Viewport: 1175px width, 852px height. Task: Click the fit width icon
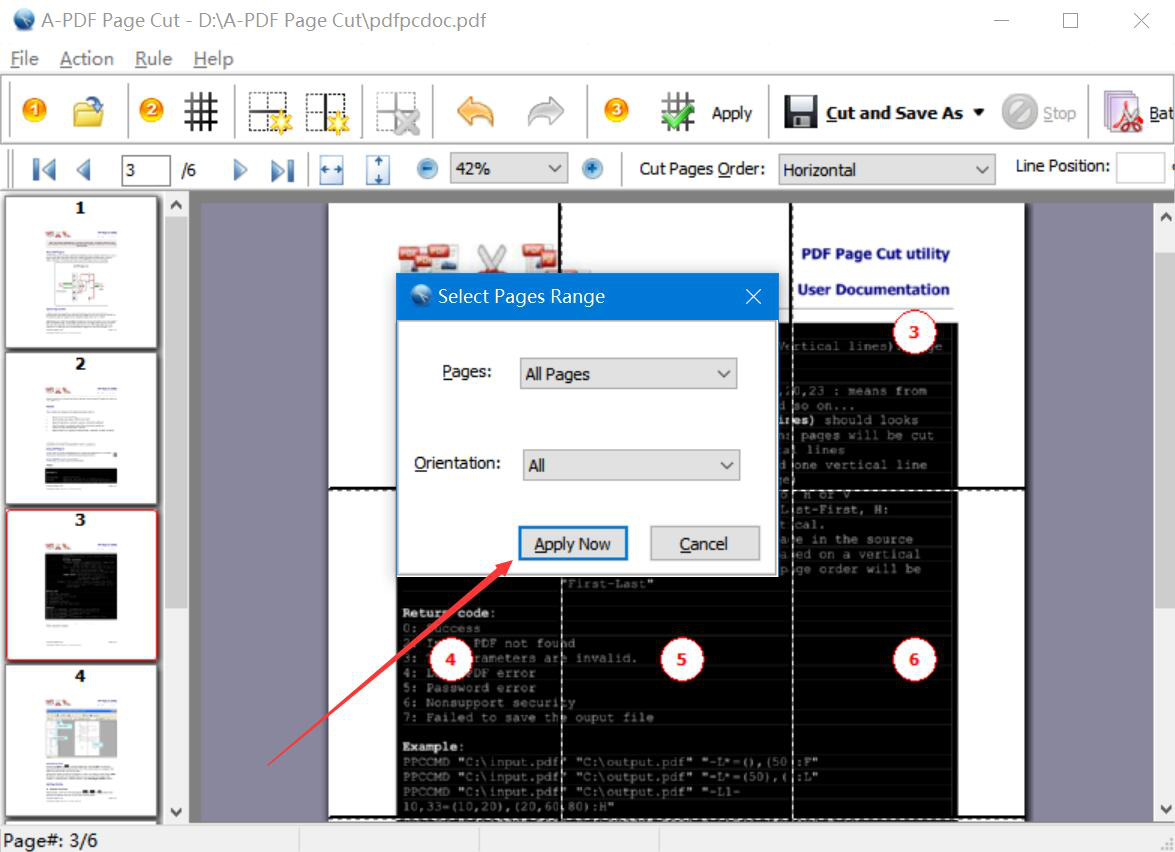tap(331, 169)
